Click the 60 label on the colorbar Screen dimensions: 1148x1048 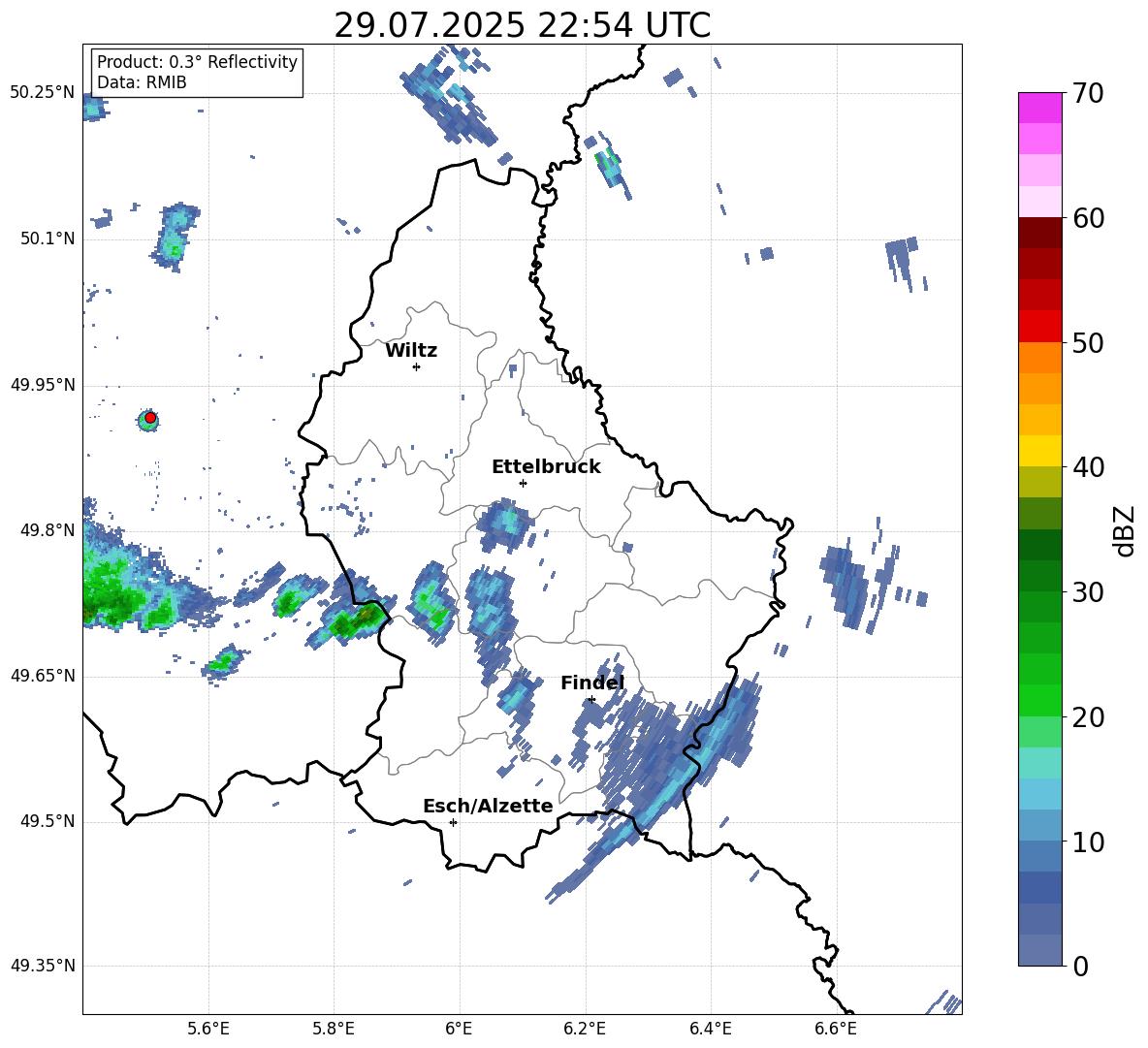1088,218
